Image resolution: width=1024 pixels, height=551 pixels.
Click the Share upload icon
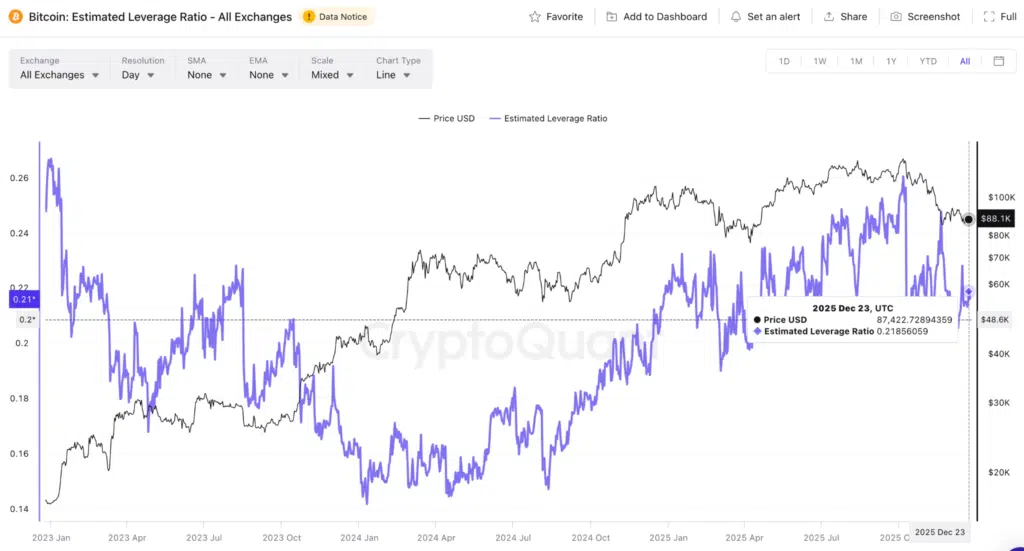pyautogui.click(x=829, y=17)
